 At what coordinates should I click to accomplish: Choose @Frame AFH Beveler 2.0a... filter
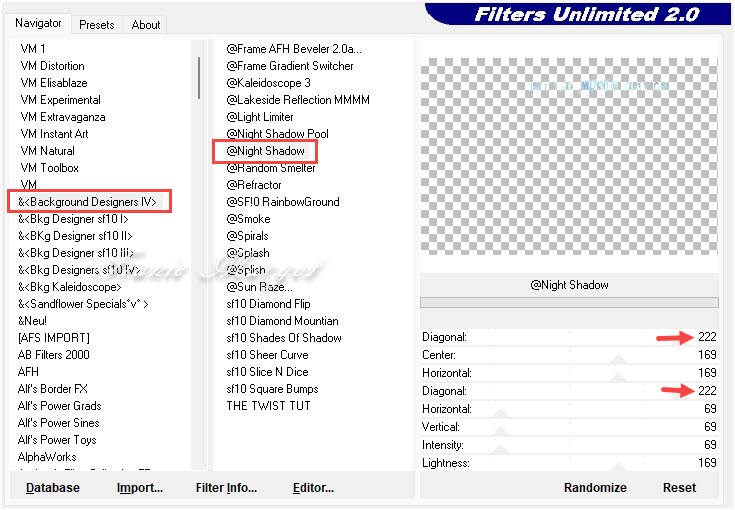tap(294, 49)
